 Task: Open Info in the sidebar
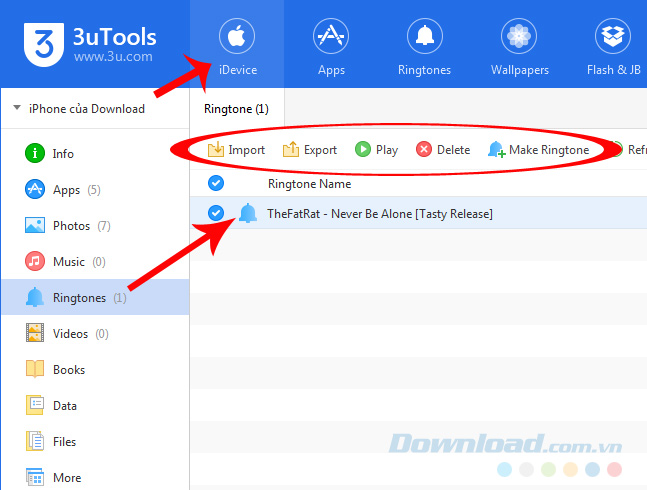pos(62,154)
